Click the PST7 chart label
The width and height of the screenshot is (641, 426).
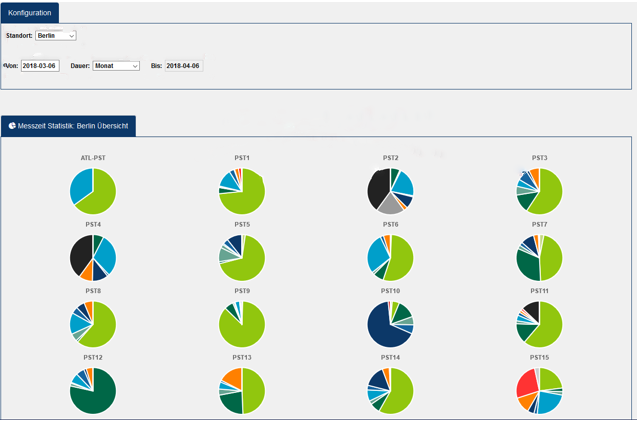[x=539, y=224]
